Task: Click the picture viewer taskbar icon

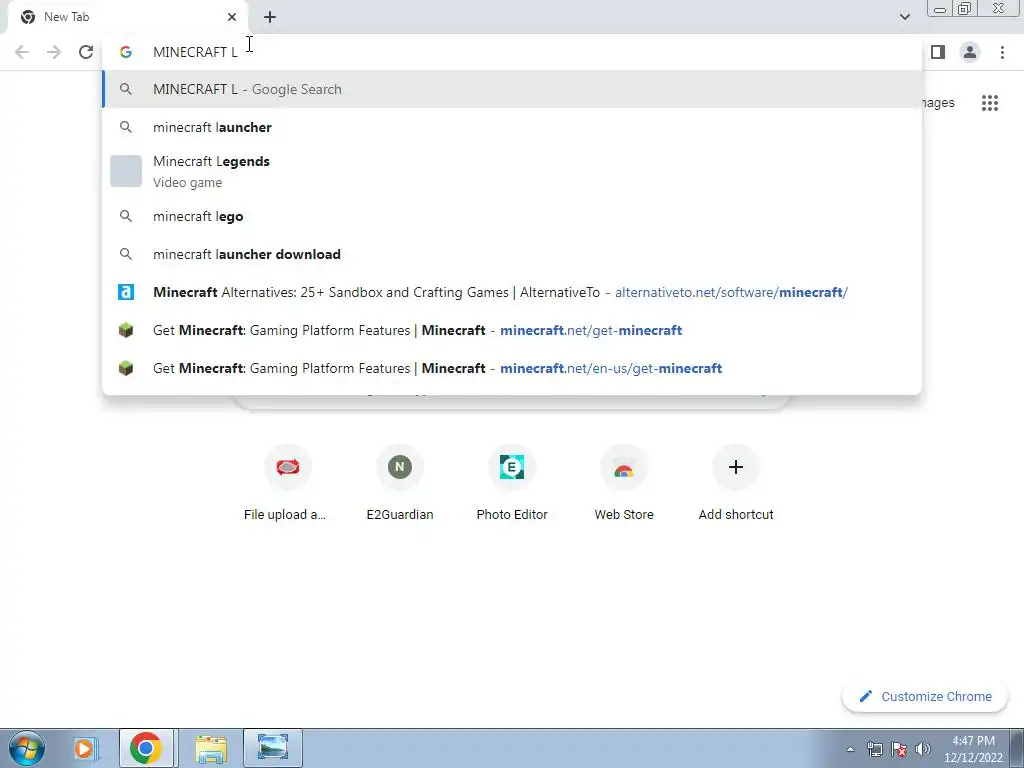Action: point(273,748)
